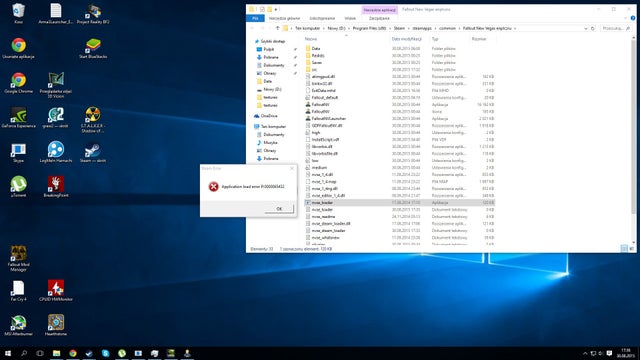The image size is (640, 360).
Task: Open the Zarządzanie ribbon tab
Action: pos(379,18)
